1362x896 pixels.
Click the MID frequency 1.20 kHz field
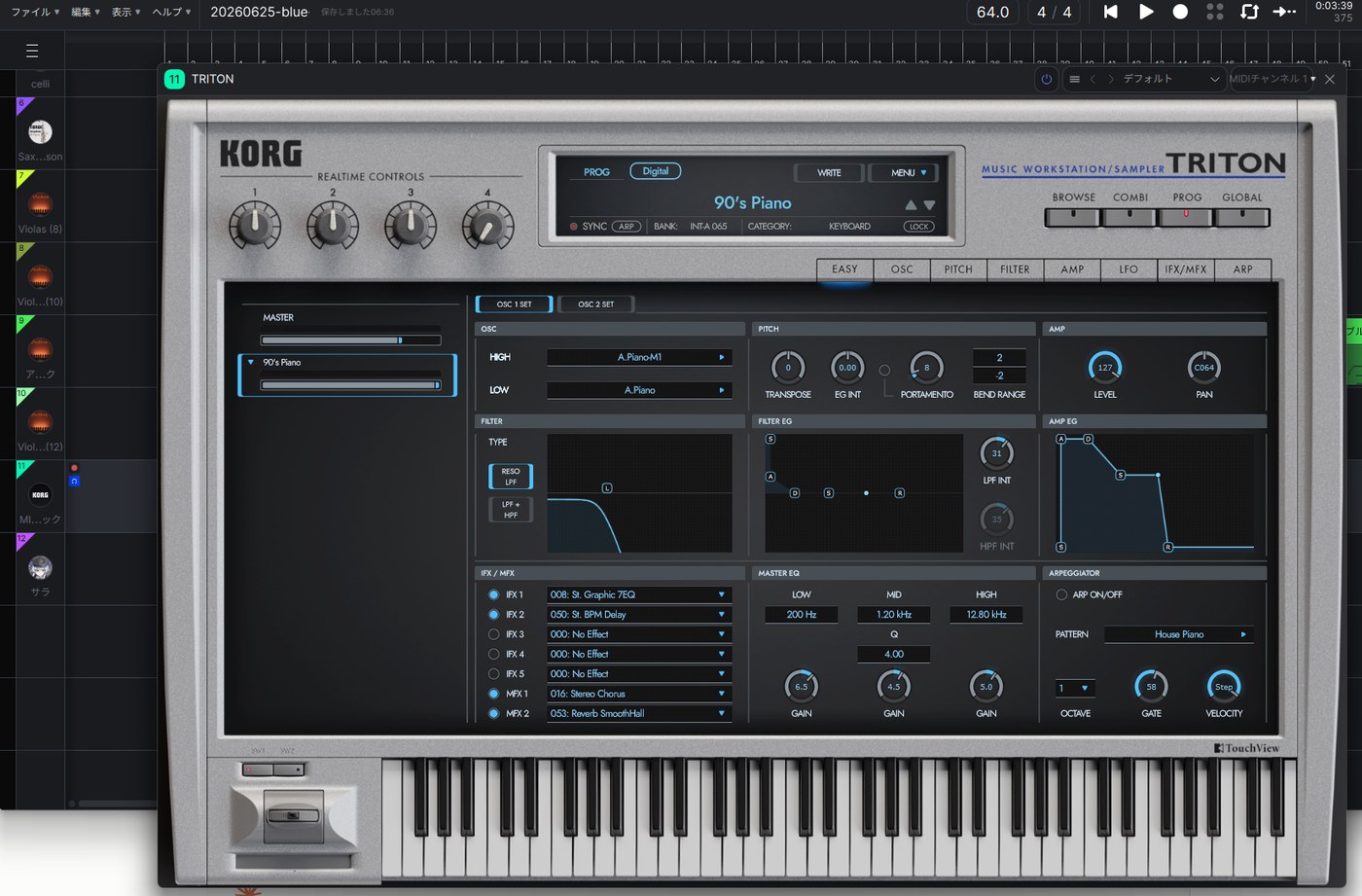pyautogui.click(x=893, y=615)
